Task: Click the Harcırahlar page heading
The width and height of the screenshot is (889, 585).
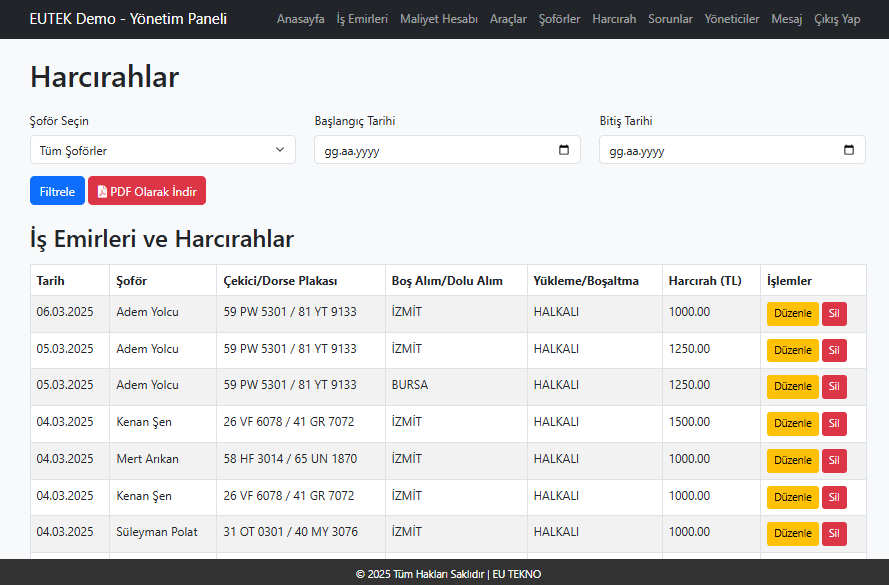Action: 104,77
